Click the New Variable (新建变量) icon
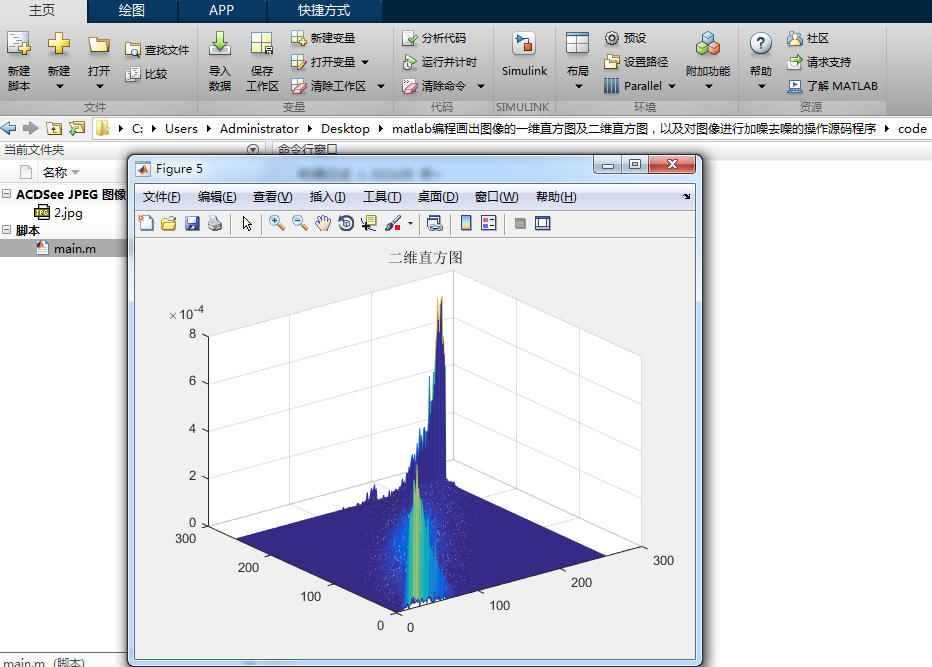This screenshot has height=667, width=932. pos(298,38)
